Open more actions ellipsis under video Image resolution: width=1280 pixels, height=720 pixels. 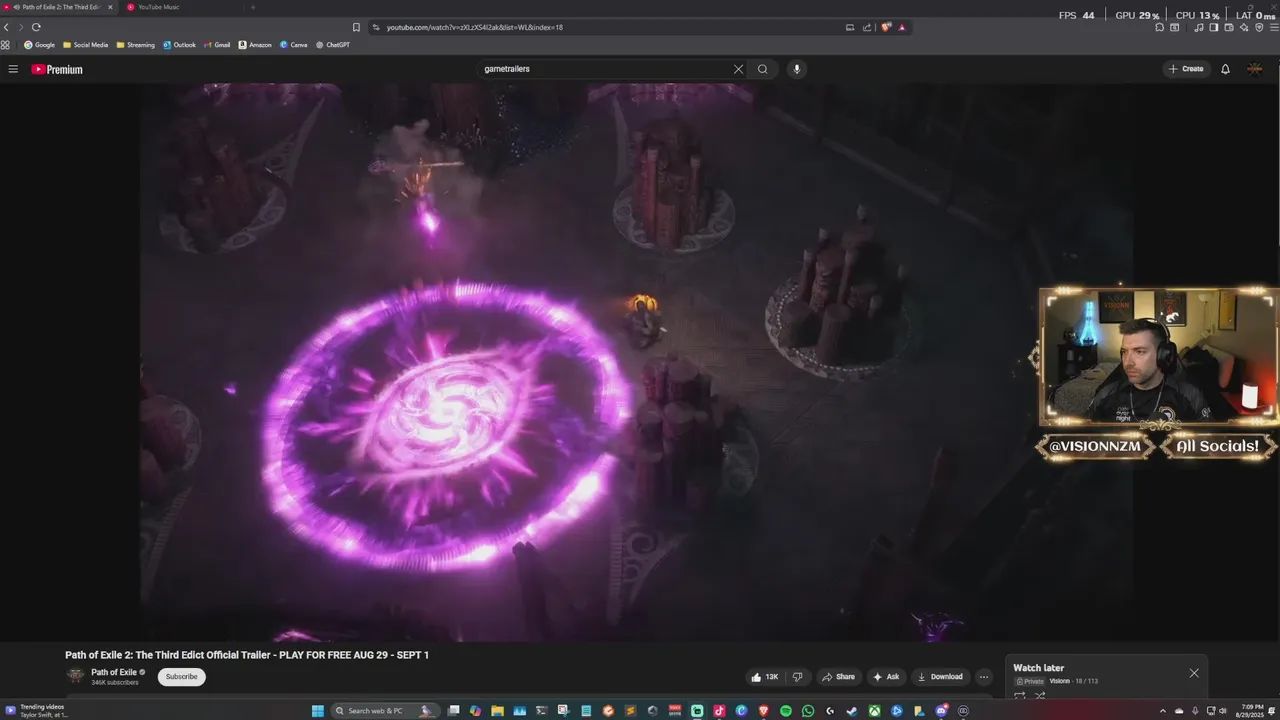983,677
